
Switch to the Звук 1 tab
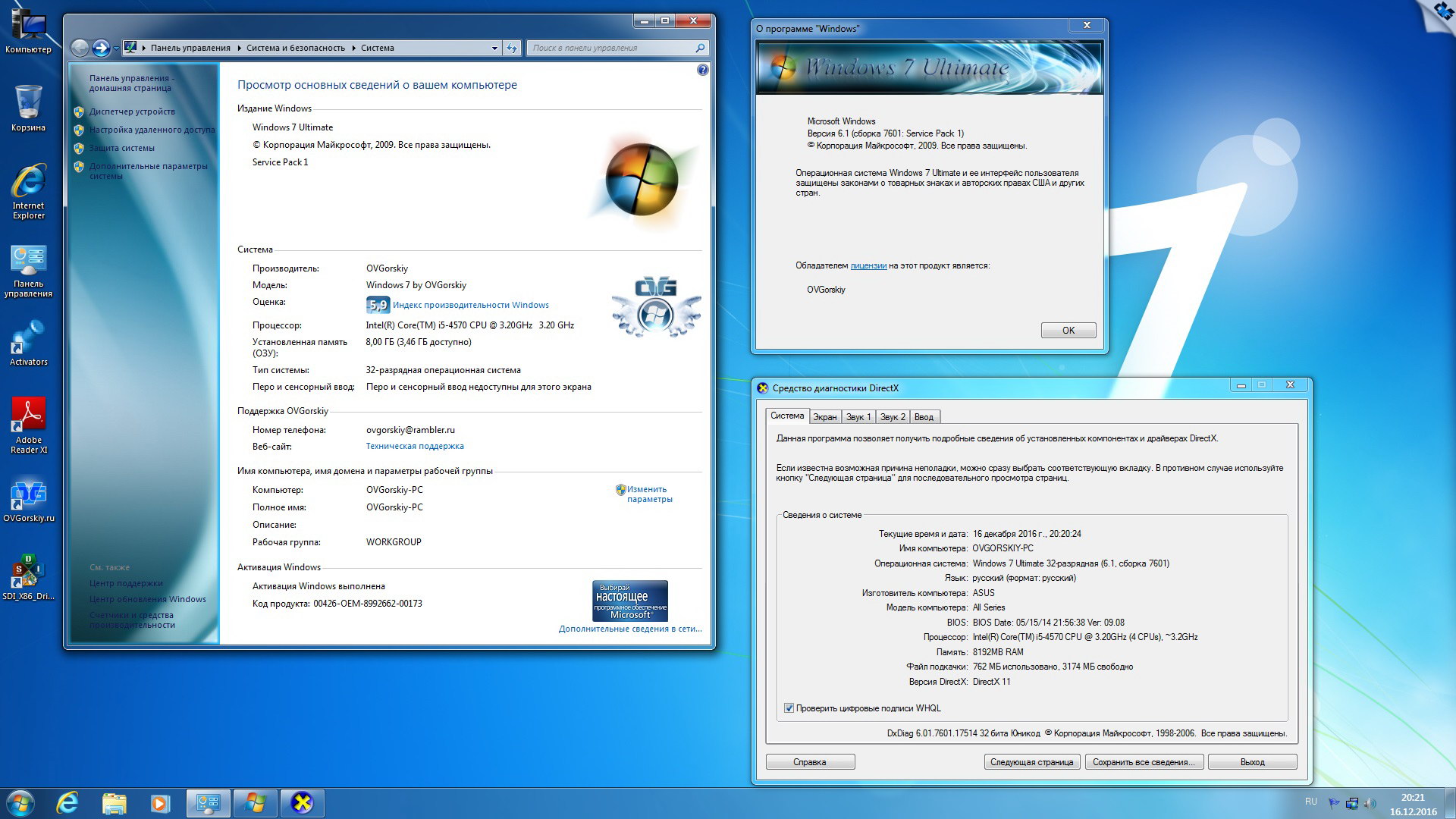pyautogui.click(x=858, y=417)
